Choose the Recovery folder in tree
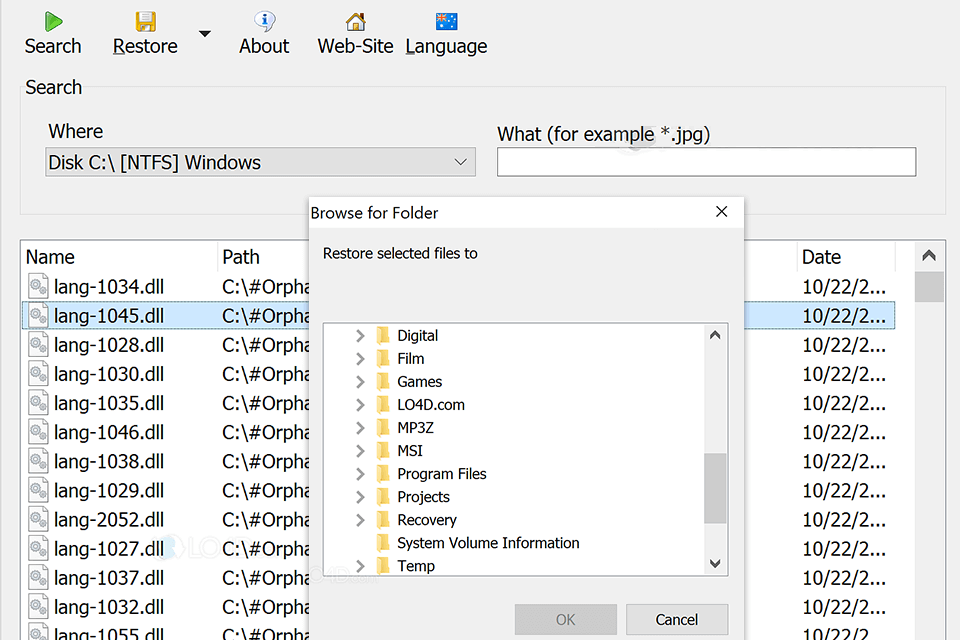The width and height of the screenshot is (960, 640). click(x=426, y=520)
